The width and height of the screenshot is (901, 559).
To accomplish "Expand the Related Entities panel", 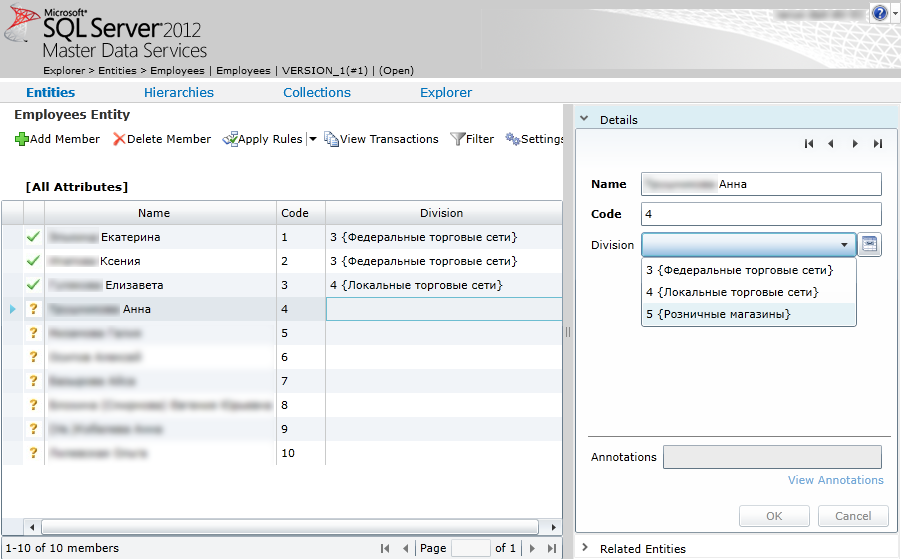I will [584, 548].
